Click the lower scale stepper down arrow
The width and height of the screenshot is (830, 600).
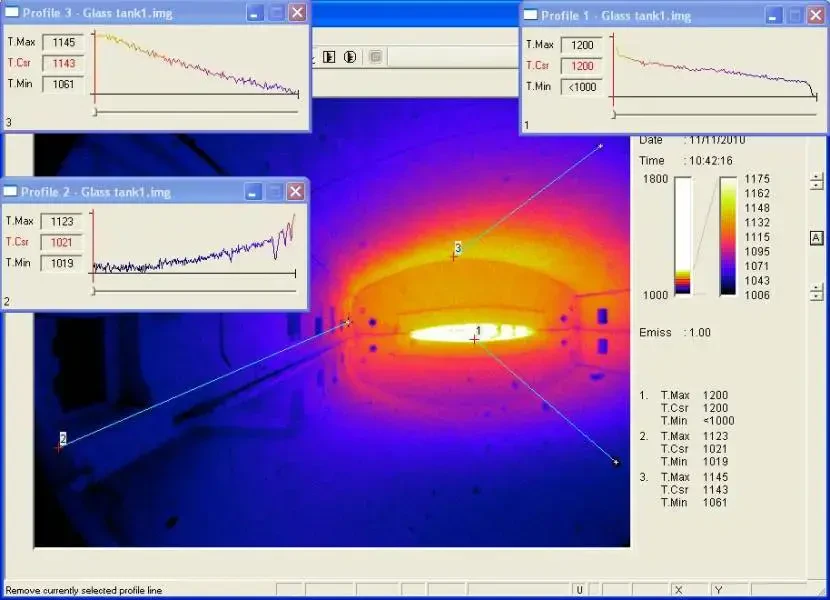point(815,297)
